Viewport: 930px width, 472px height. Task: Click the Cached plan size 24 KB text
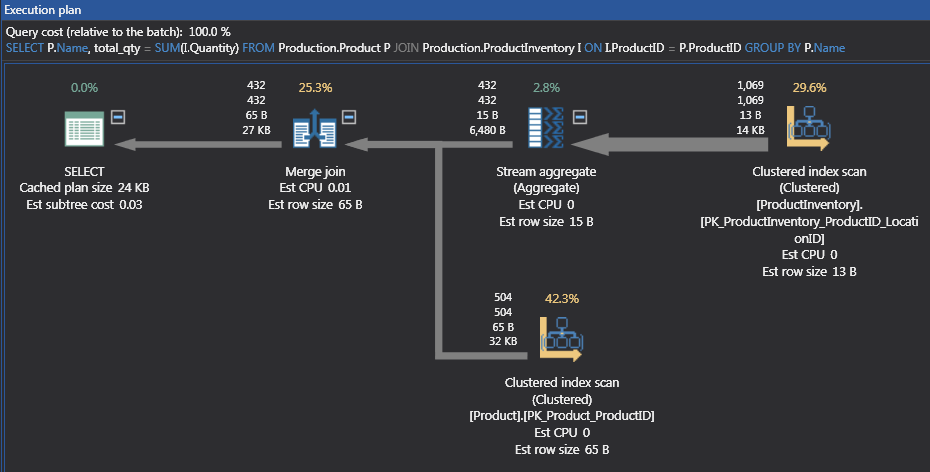(86, 188)
